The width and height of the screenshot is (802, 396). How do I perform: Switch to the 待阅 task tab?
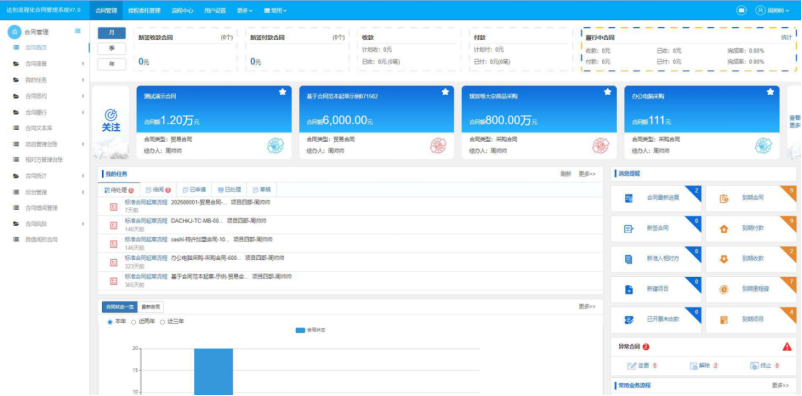point(158,190)
